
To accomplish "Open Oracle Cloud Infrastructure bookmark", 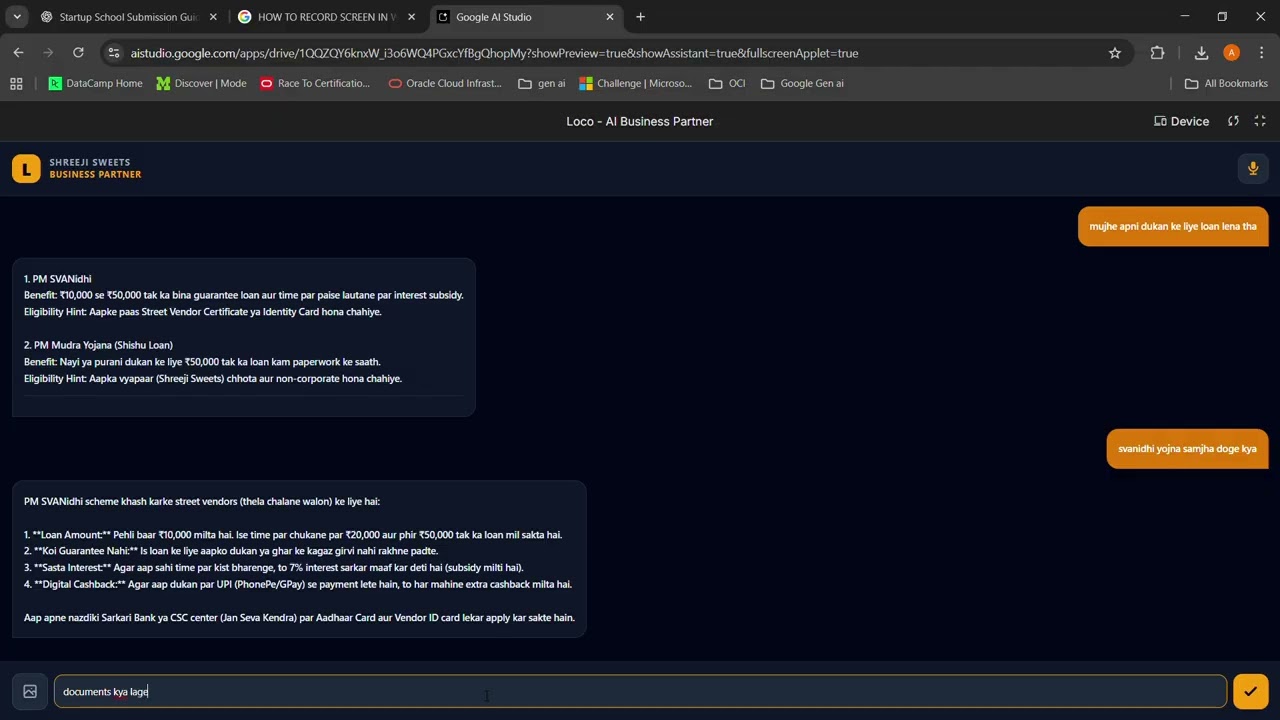I will pyautogui.click(x=445, y=83).
